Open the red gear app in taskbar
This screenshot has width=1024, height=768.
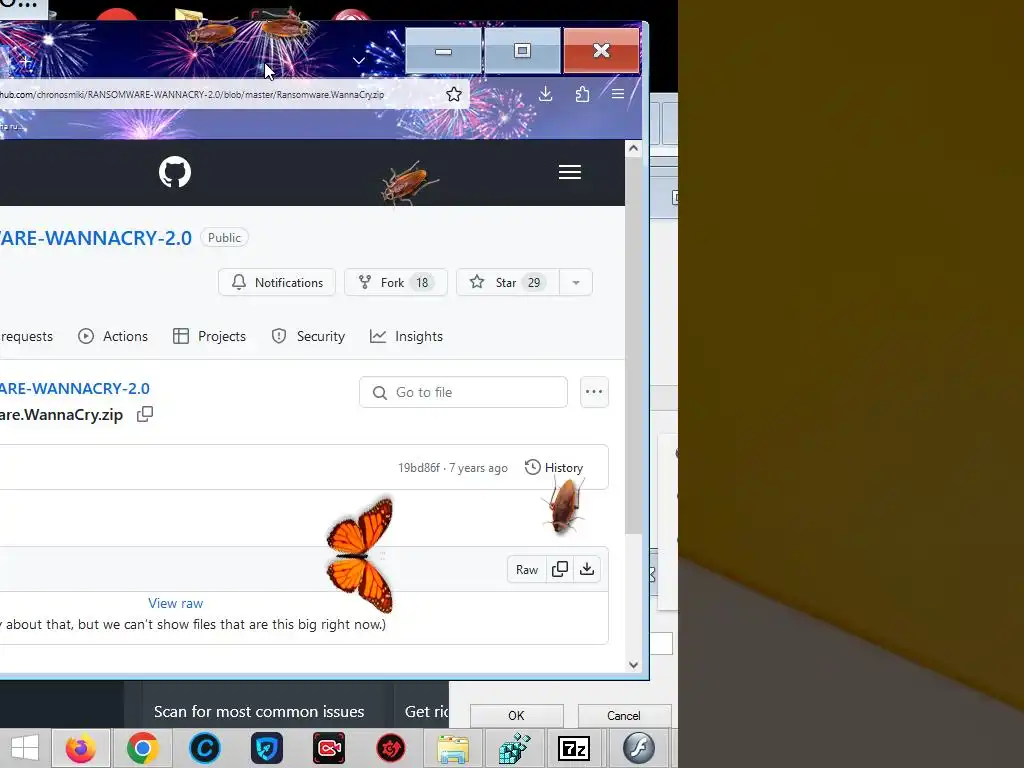pos(391,748)
